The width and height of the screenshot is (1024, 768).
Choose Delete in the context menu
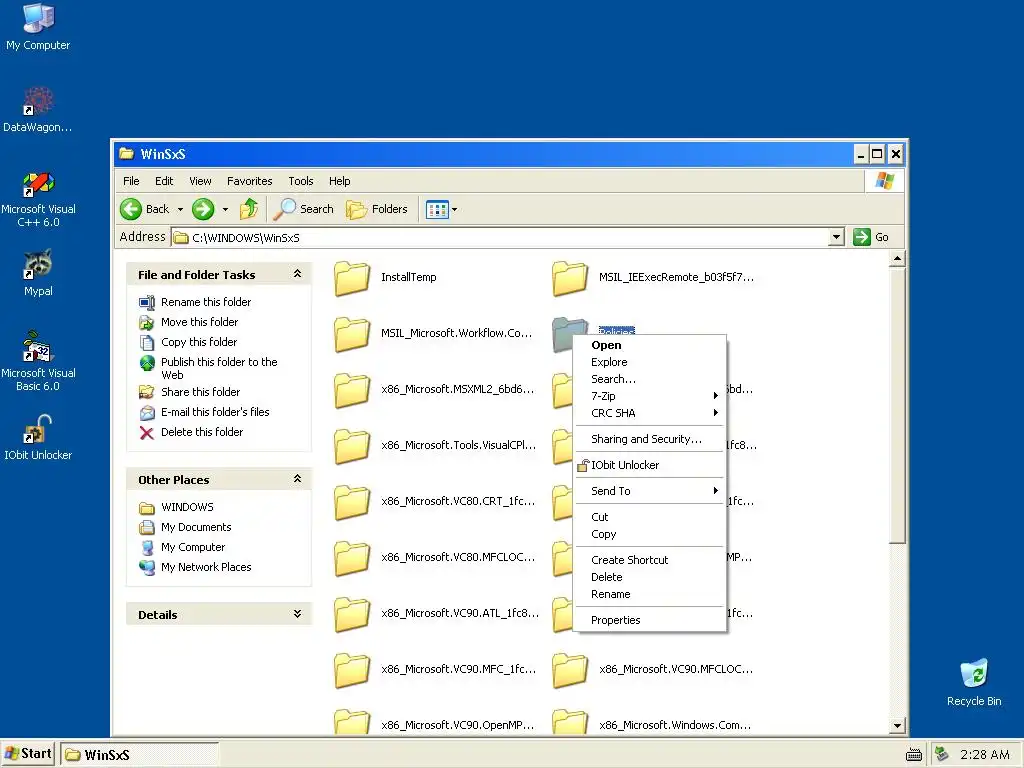tap(650, 577)
